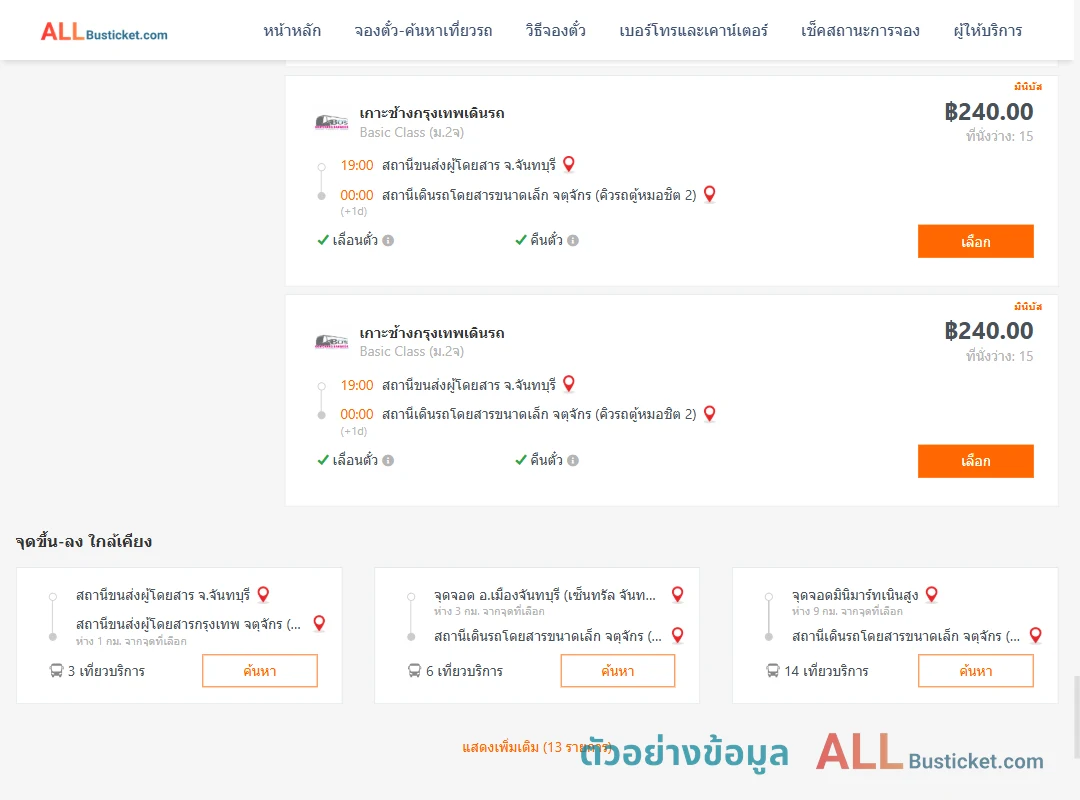Click info icon next to เลื่อนตั๋ว in second card

click(x=388, y=460)
